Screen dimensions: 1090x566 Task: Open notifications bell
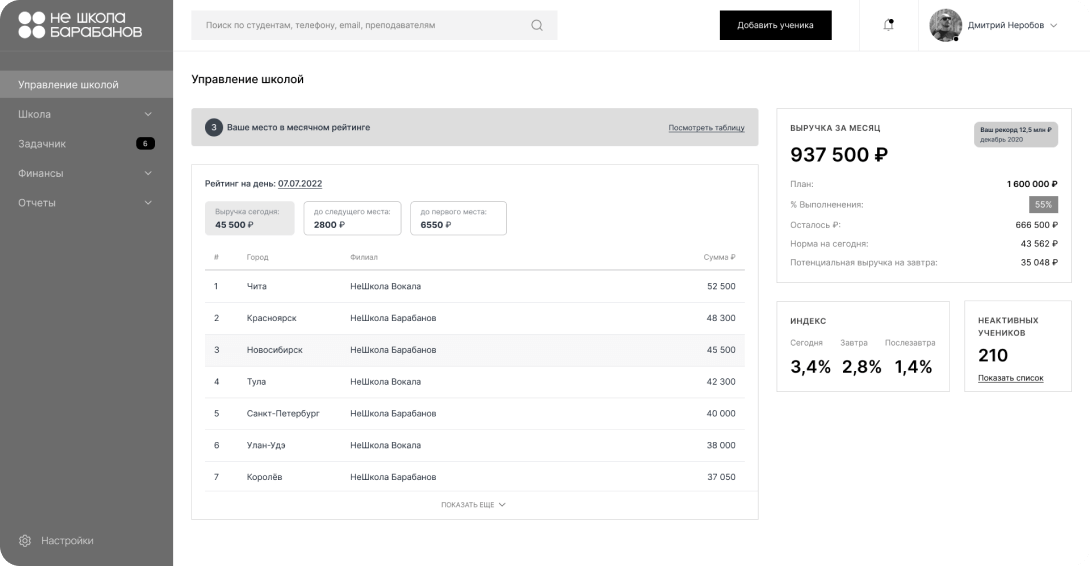coord(888,25)
